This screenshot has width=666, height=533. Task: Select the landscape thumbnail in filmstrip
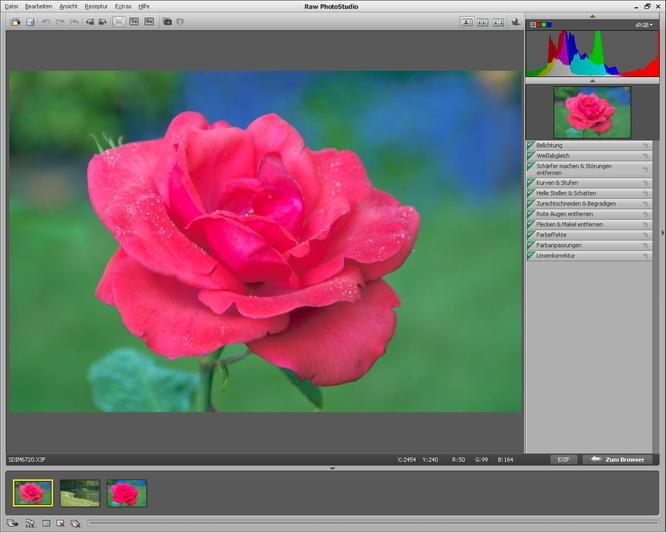point(79,492)
